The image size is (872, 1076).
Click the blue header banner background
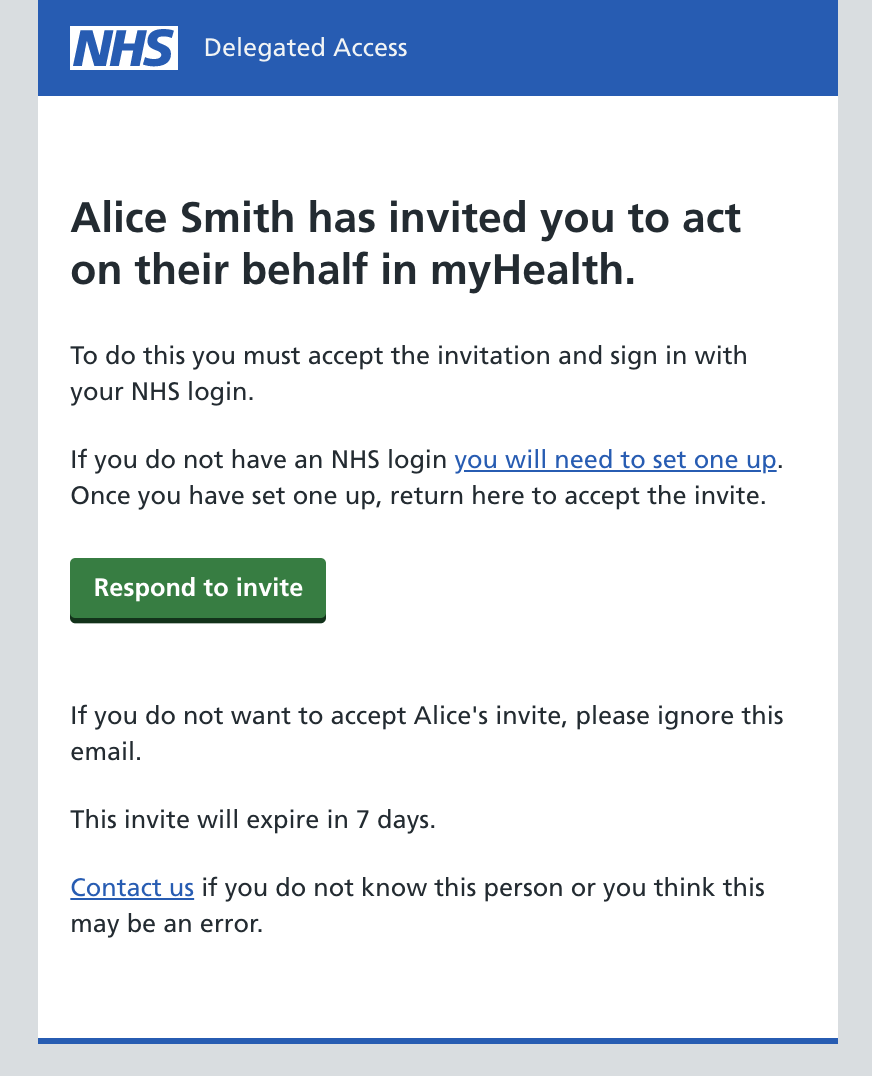617,48
